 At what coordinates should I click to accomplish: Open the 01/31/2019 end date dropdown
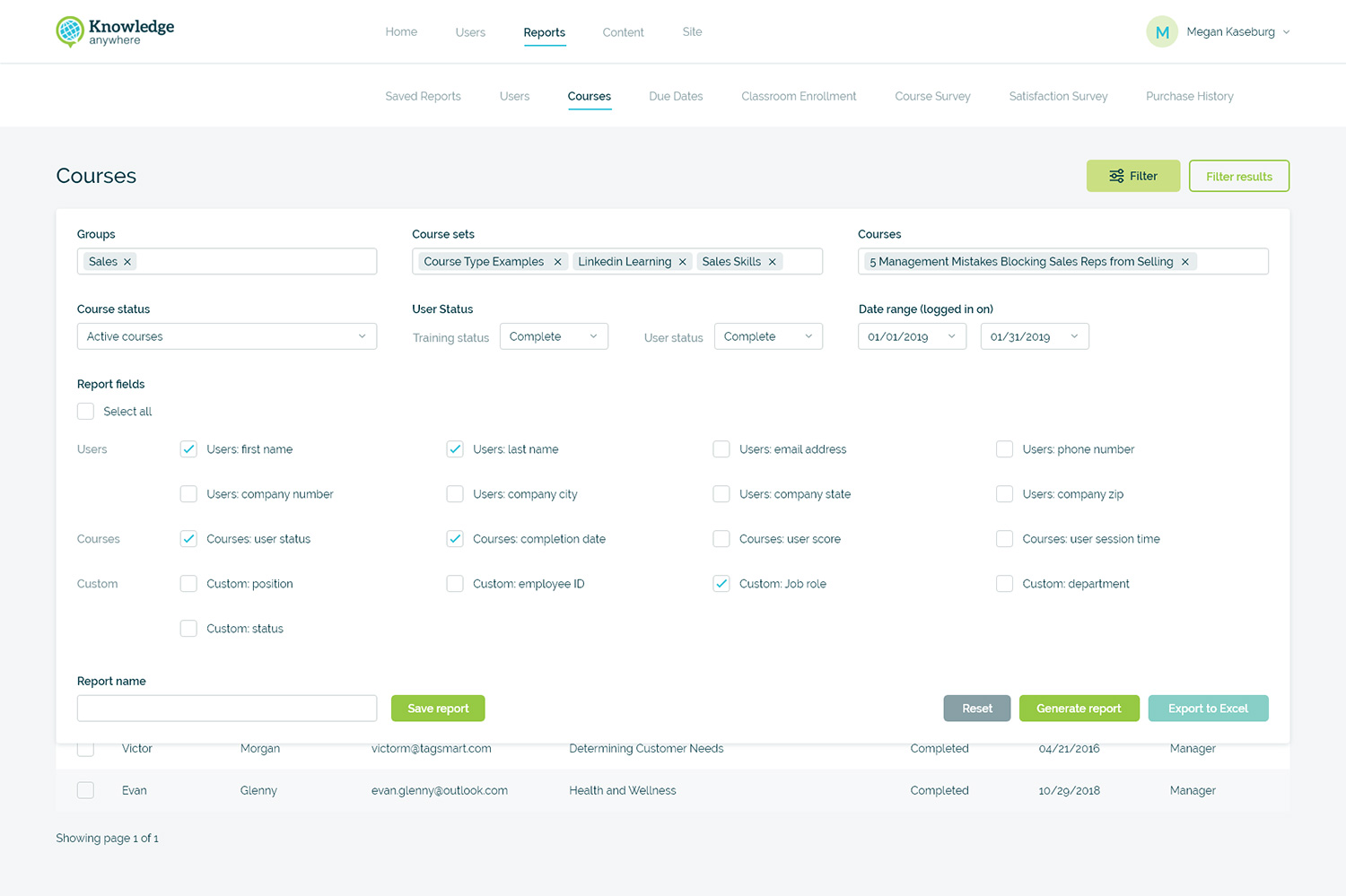click(x=1034, y=336)
